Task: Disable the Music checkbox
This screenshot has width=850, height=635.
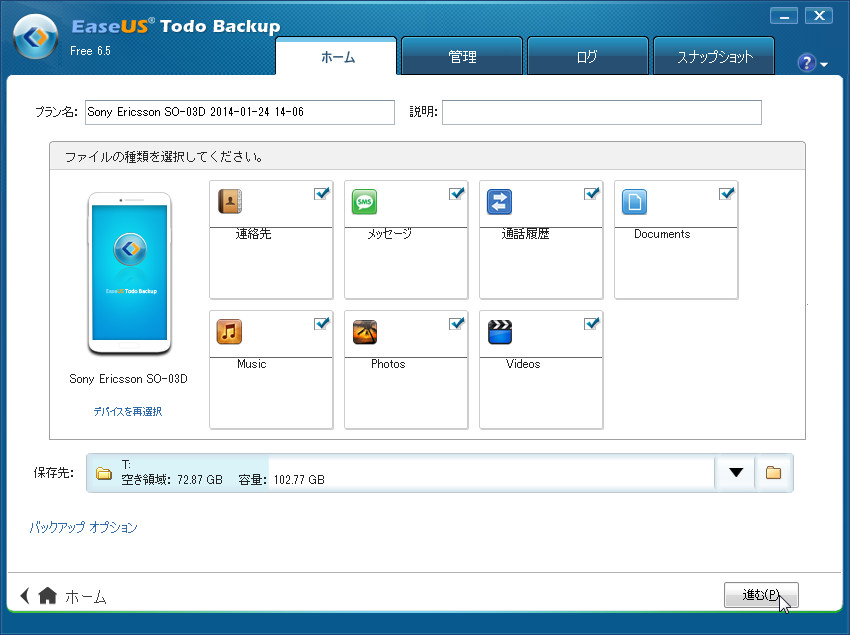Action: click(321, 322)
